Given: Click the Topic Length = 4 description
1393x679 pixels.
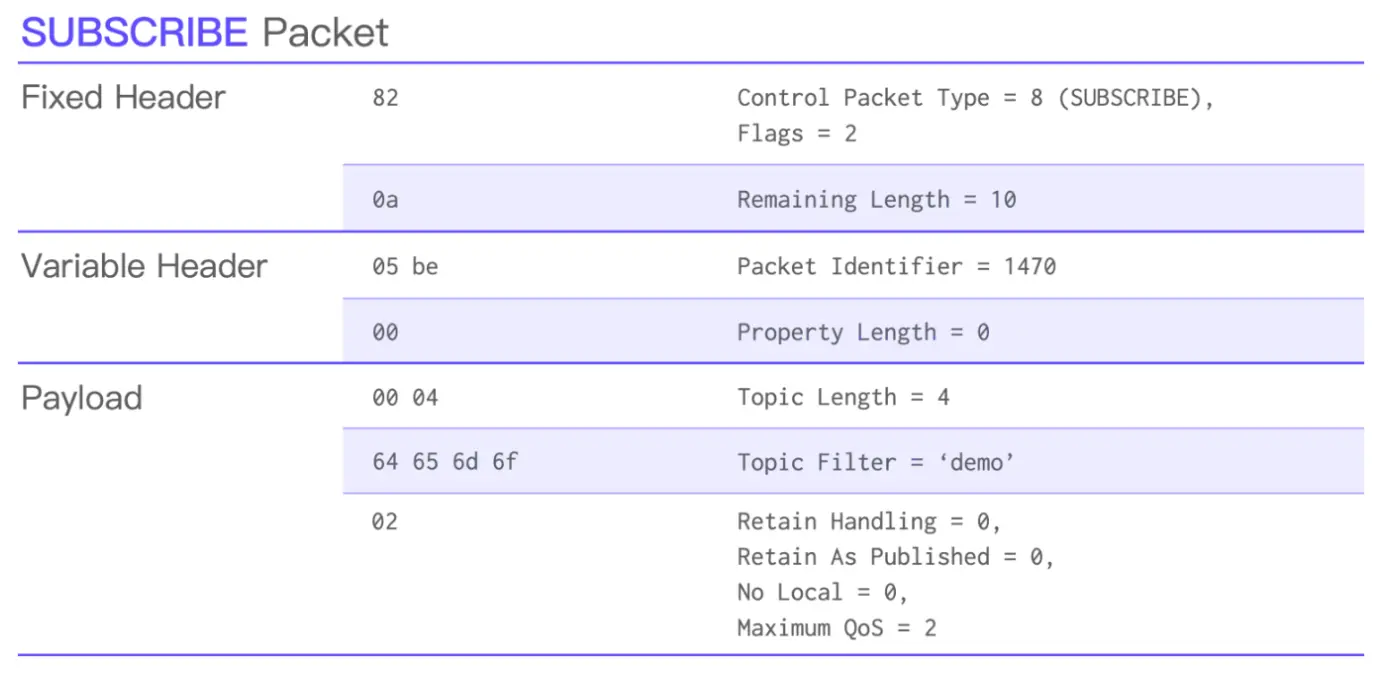Looking at the screenshot, I should click(x=843, y=397).
